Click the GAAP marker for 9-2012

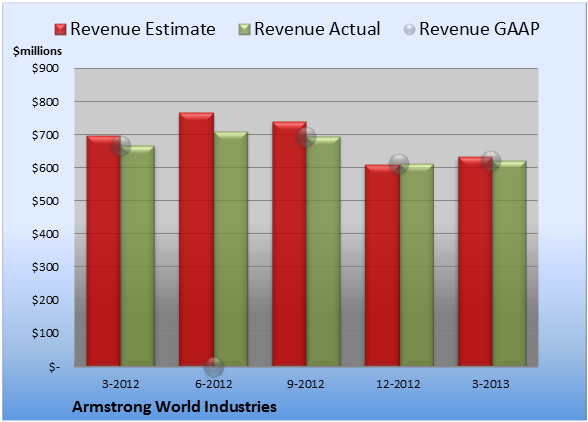(306, 137)
